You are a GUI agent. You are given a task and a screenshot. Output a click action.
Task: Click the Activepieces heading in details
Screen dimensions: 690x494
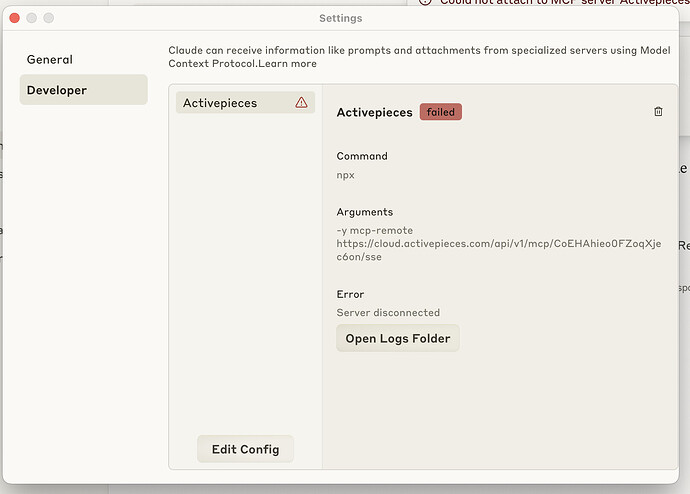(x=374, y=112)
